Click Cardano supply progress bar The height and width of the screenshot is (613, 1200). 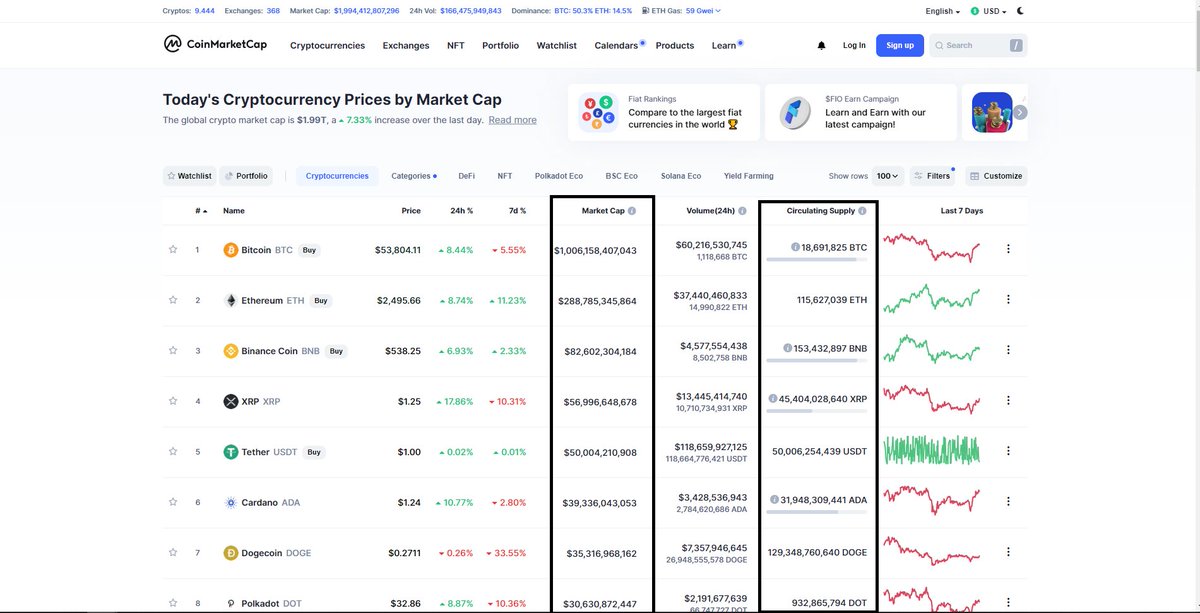(x=817, y=512)
